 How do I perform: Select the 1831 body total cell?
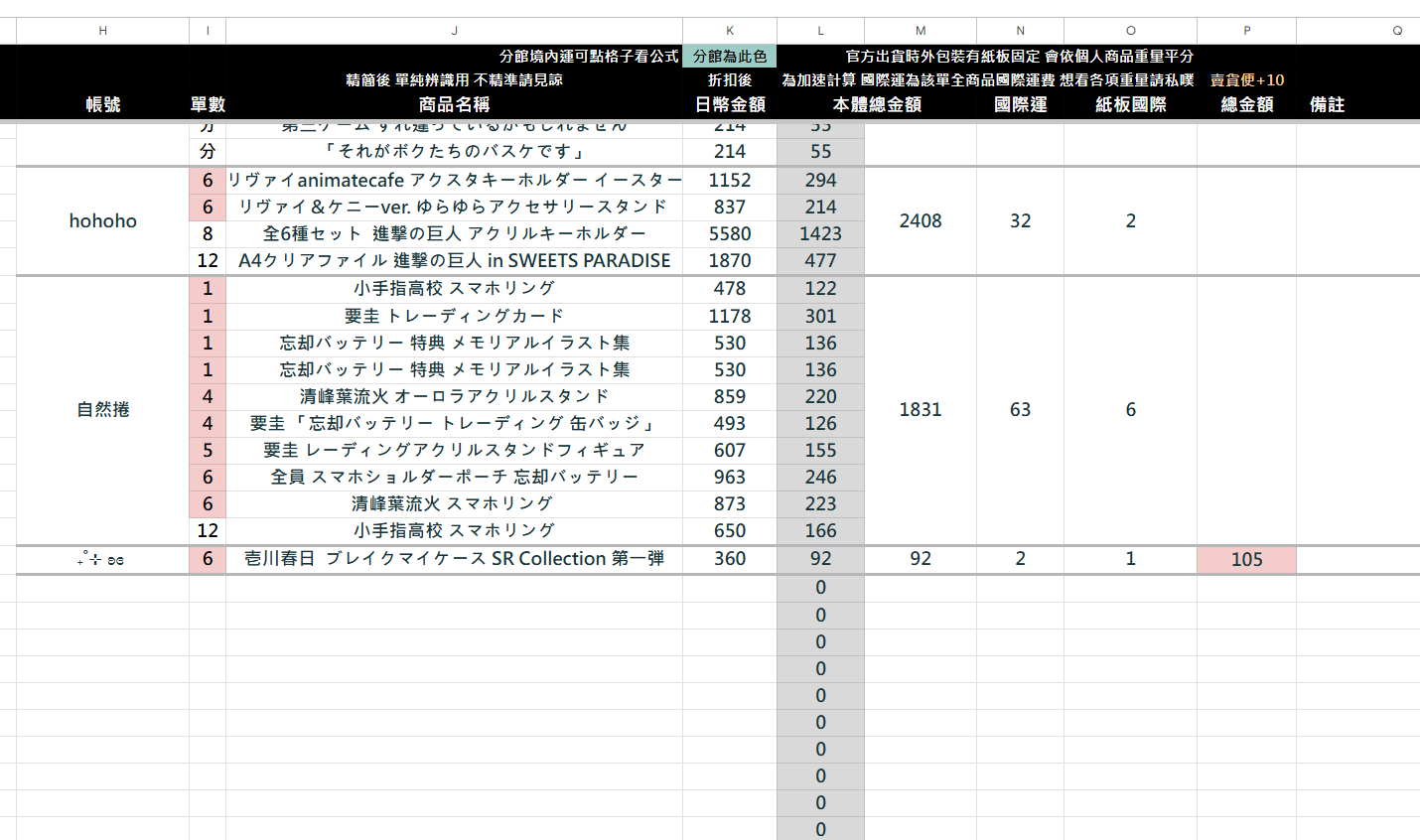(921, 409)
